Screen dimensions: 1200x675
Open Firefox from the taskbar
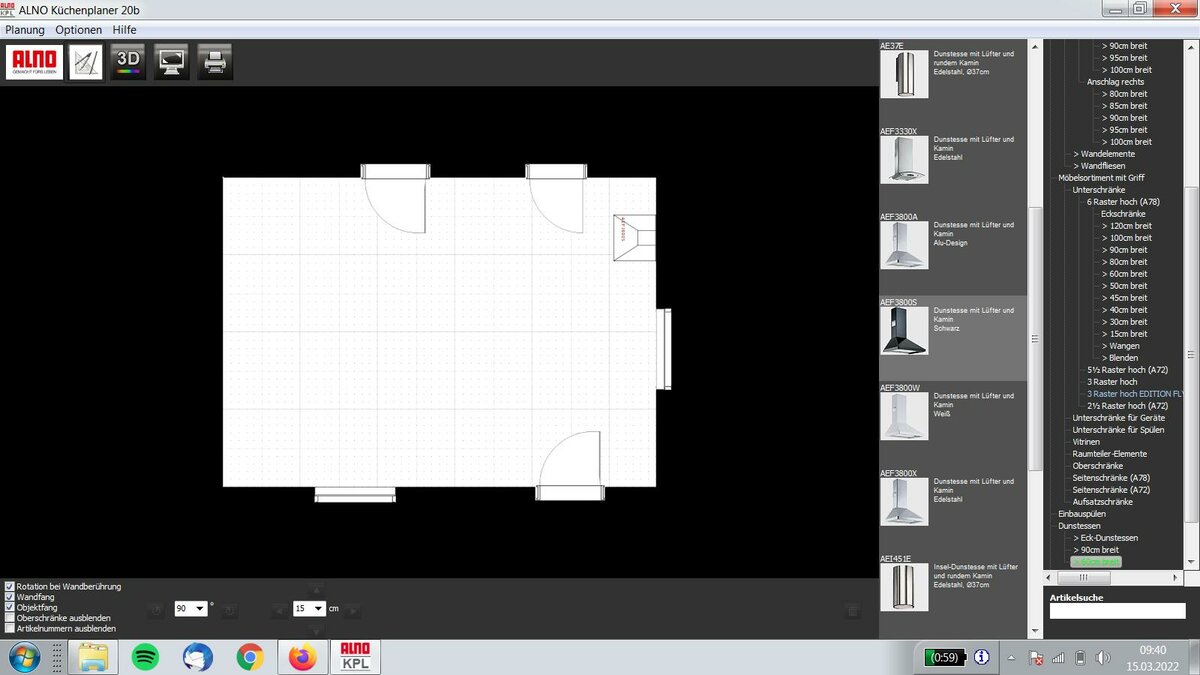coord(302,657)
